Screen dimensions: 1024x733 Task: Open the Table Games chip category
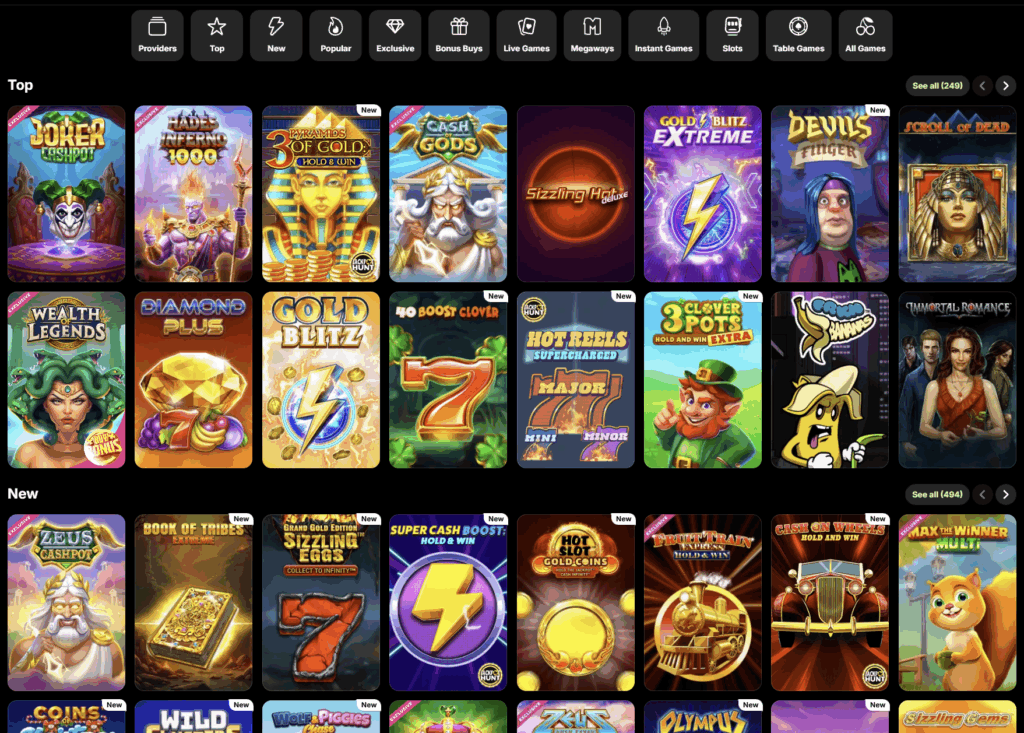[x=799, y=35]
